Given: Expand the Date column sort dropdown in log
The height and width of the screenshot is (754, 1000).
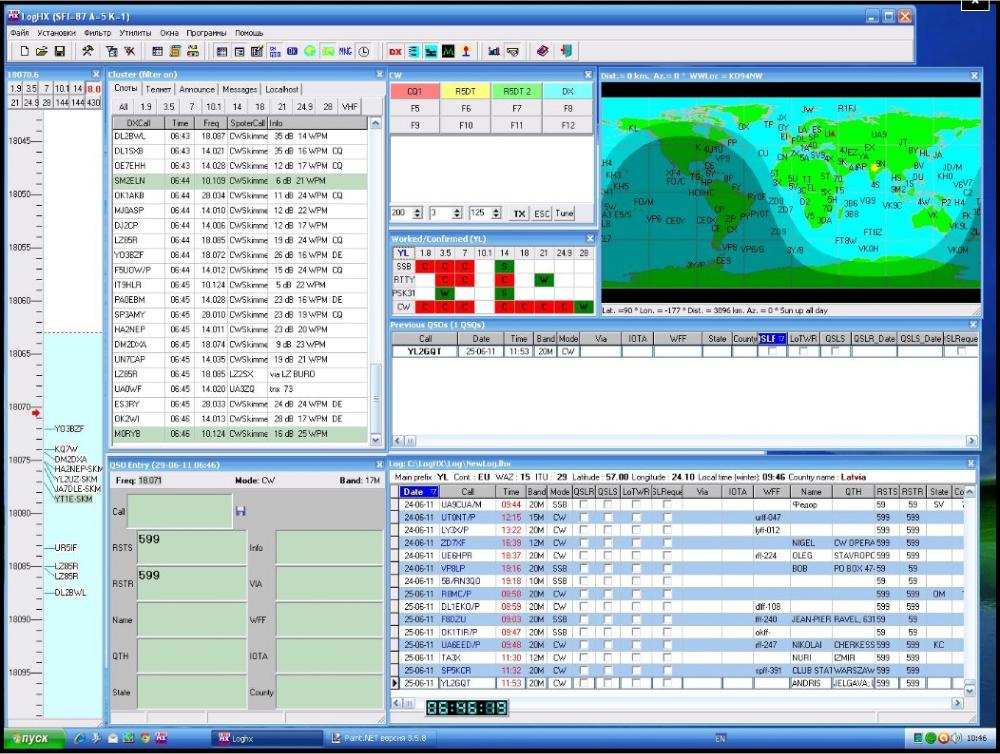Looking at the screenshot, I should (432, 492).
